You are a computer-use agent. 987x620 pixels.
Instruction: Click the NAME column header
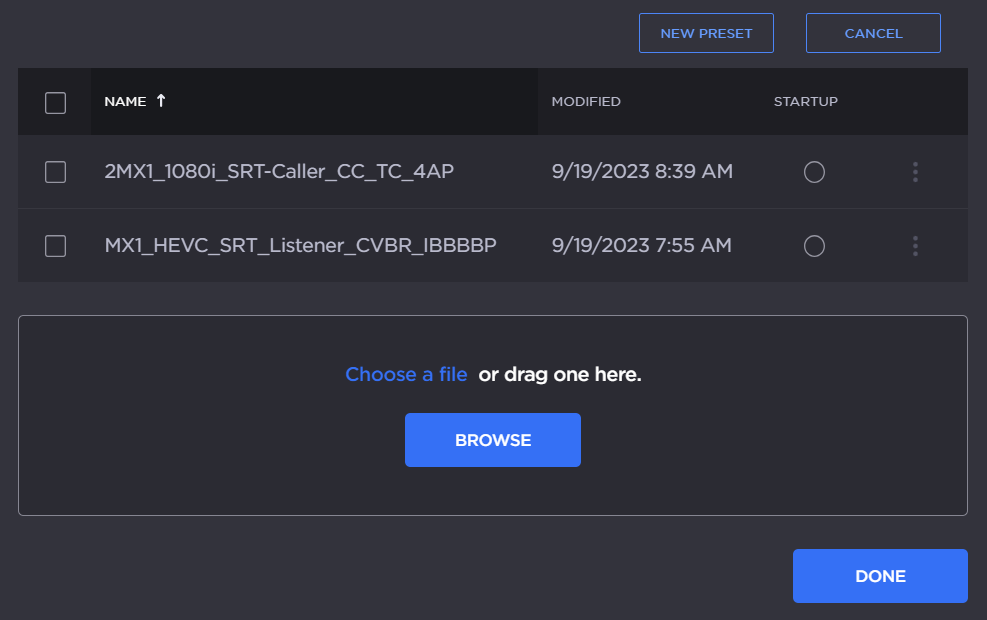point(125,102)
